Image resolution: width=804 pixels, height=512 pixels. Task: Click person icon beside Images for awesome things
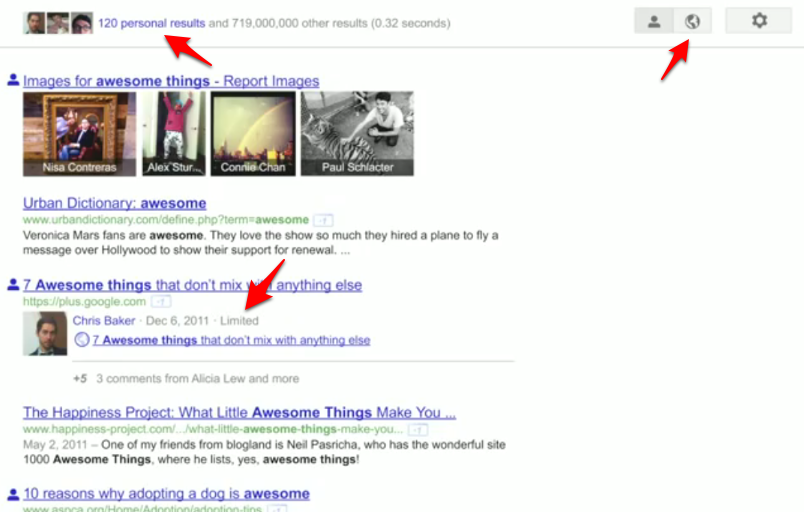13,80
